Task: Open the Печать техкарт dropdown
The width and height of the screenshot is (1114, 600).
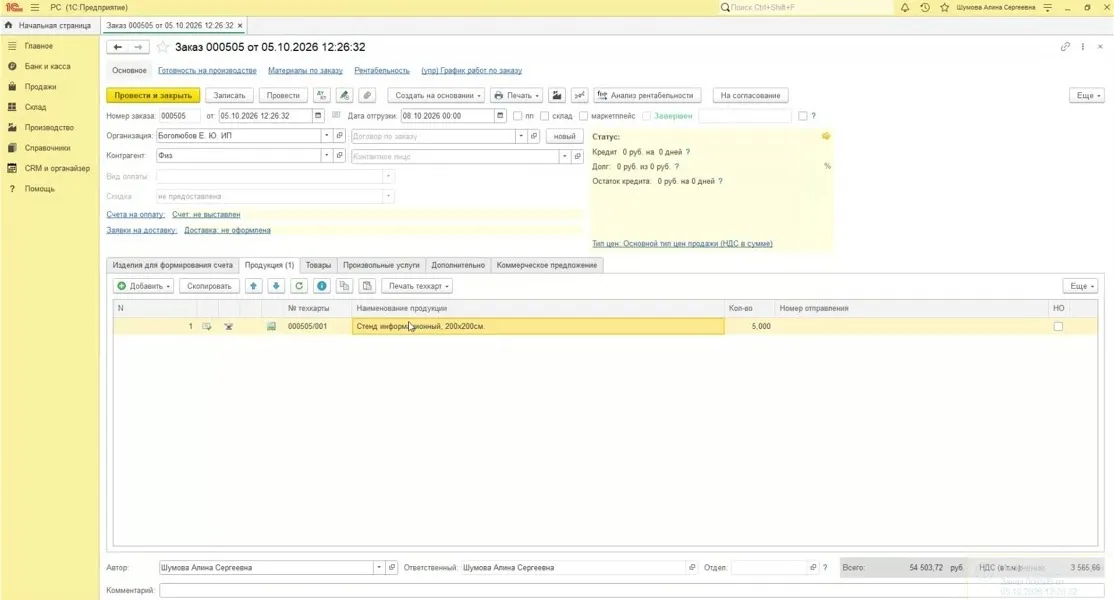Action: click(418, 286)
